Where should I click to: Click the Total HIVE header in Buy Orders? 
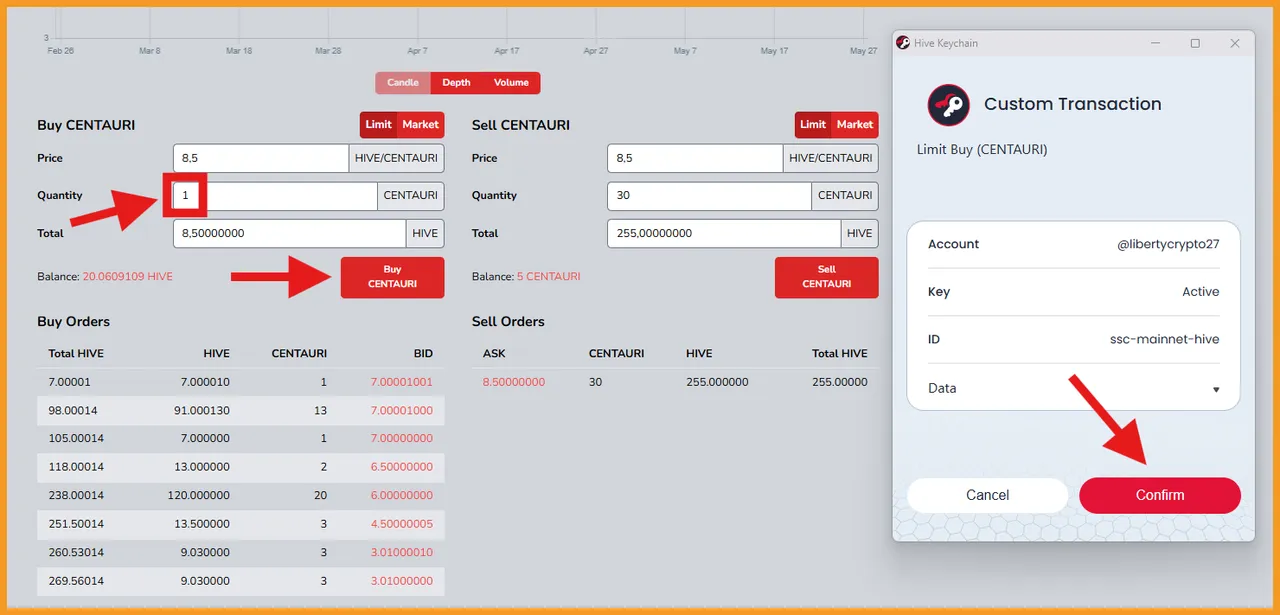(76, 353)
